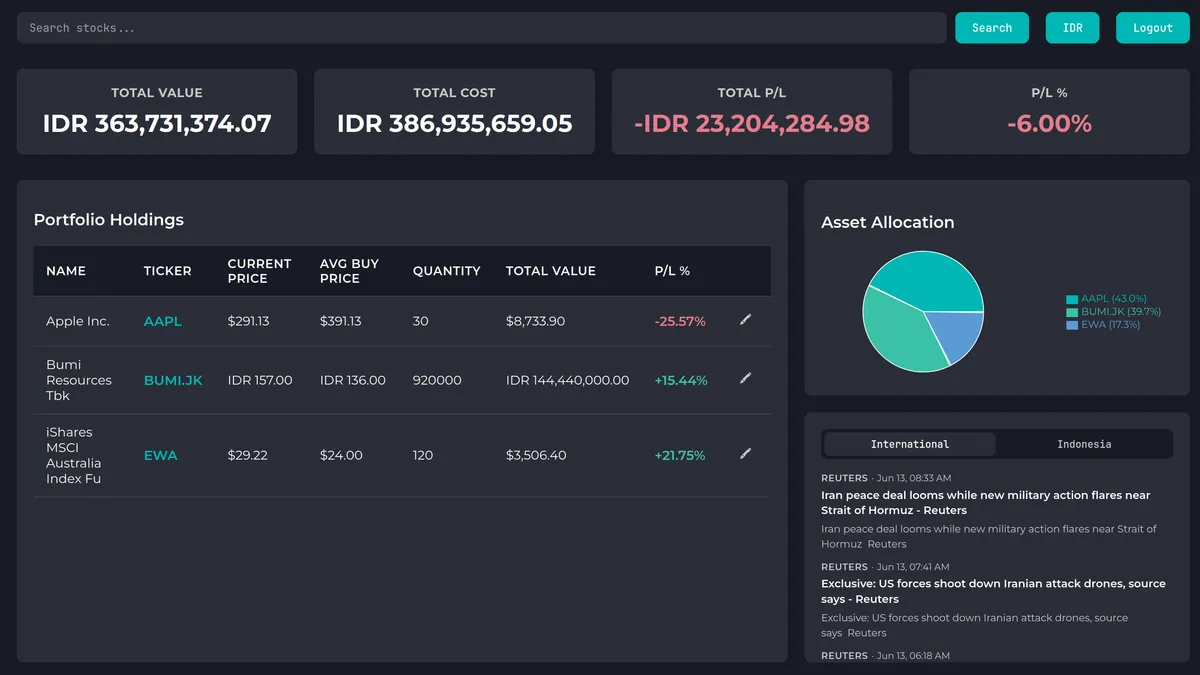
Task: Click the EWA legend color swatch
Action: 1072,325
